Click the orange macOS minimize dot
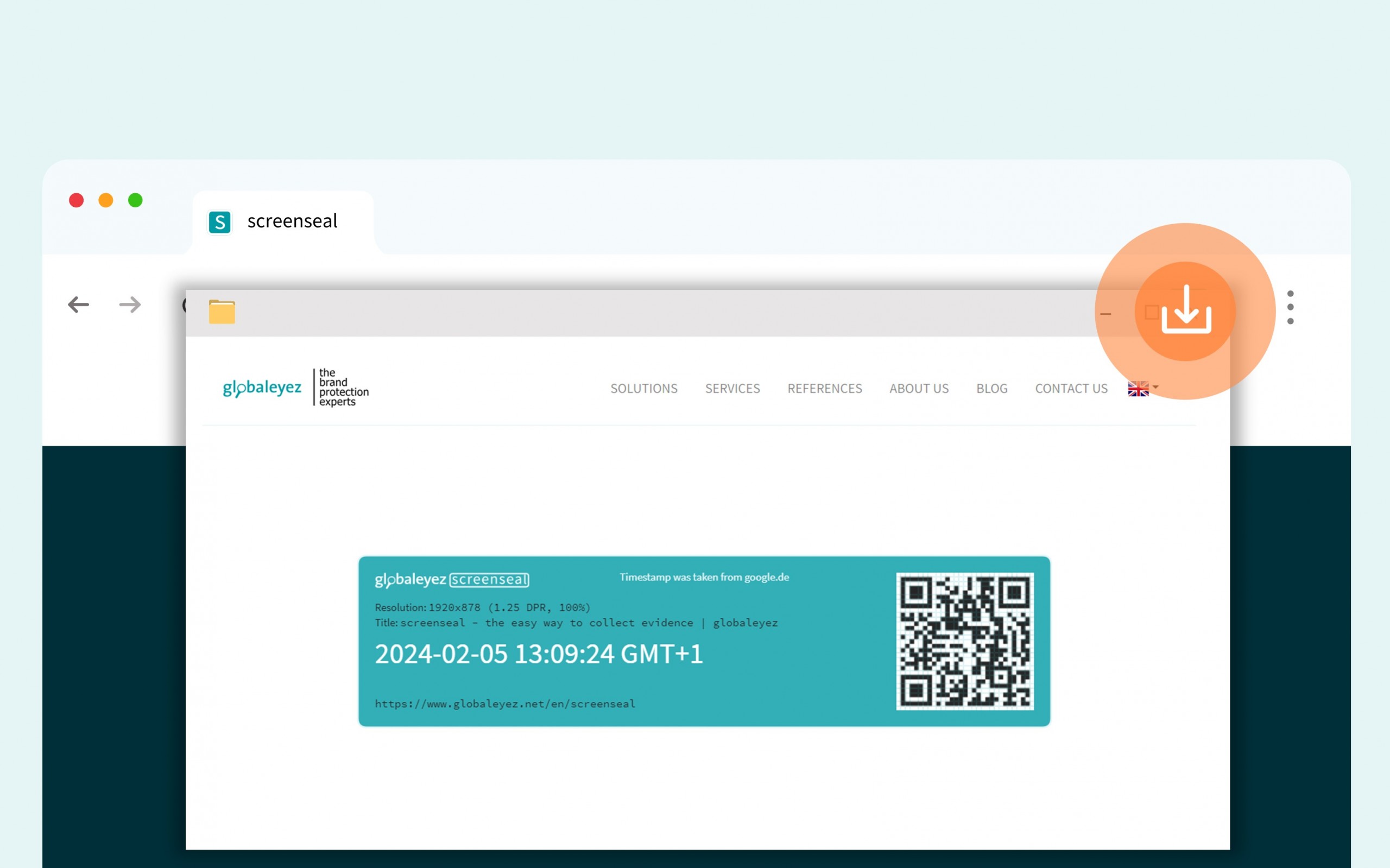This screenshot has width=1390, height=868. [x=106, y=200]
